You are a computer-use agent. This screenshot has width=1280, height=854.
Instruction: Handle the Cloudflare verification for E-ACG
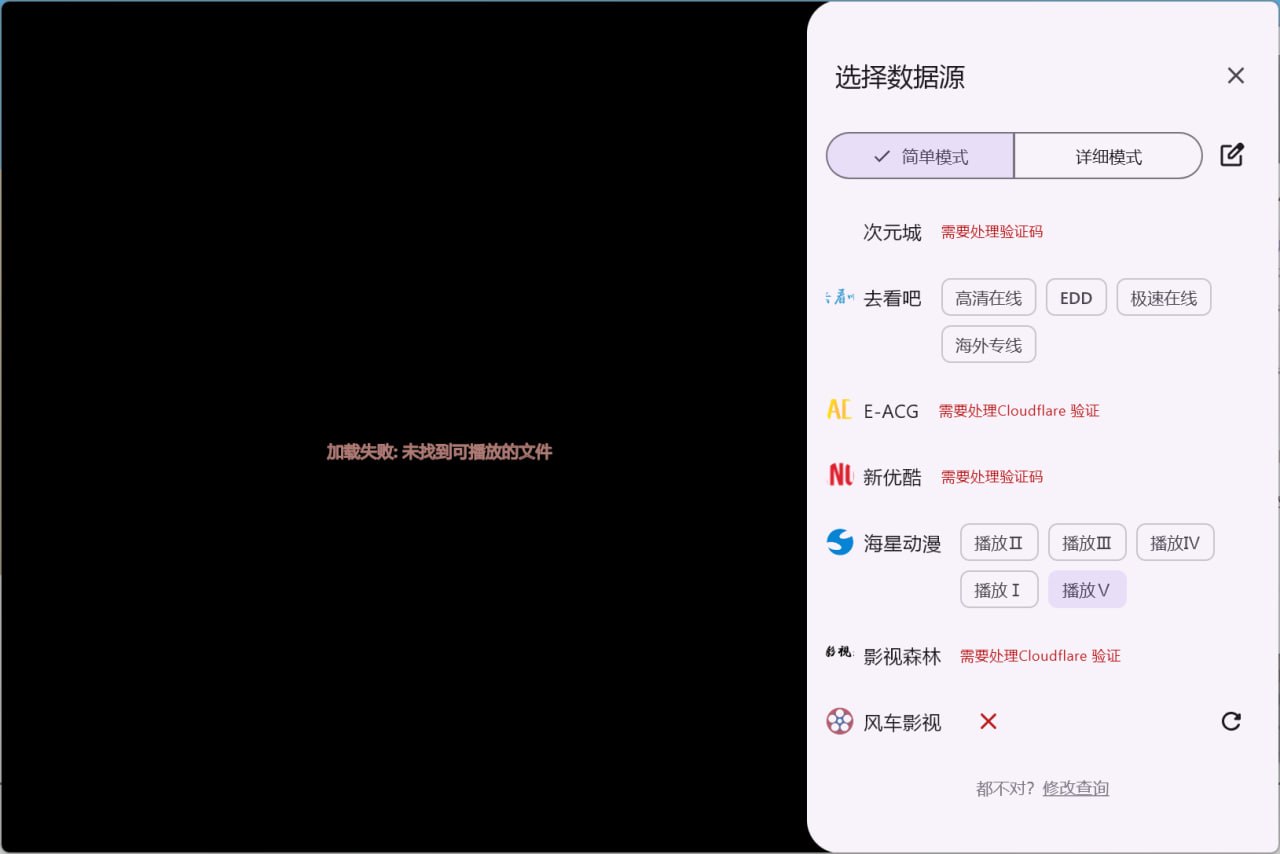coord(1019,411)
